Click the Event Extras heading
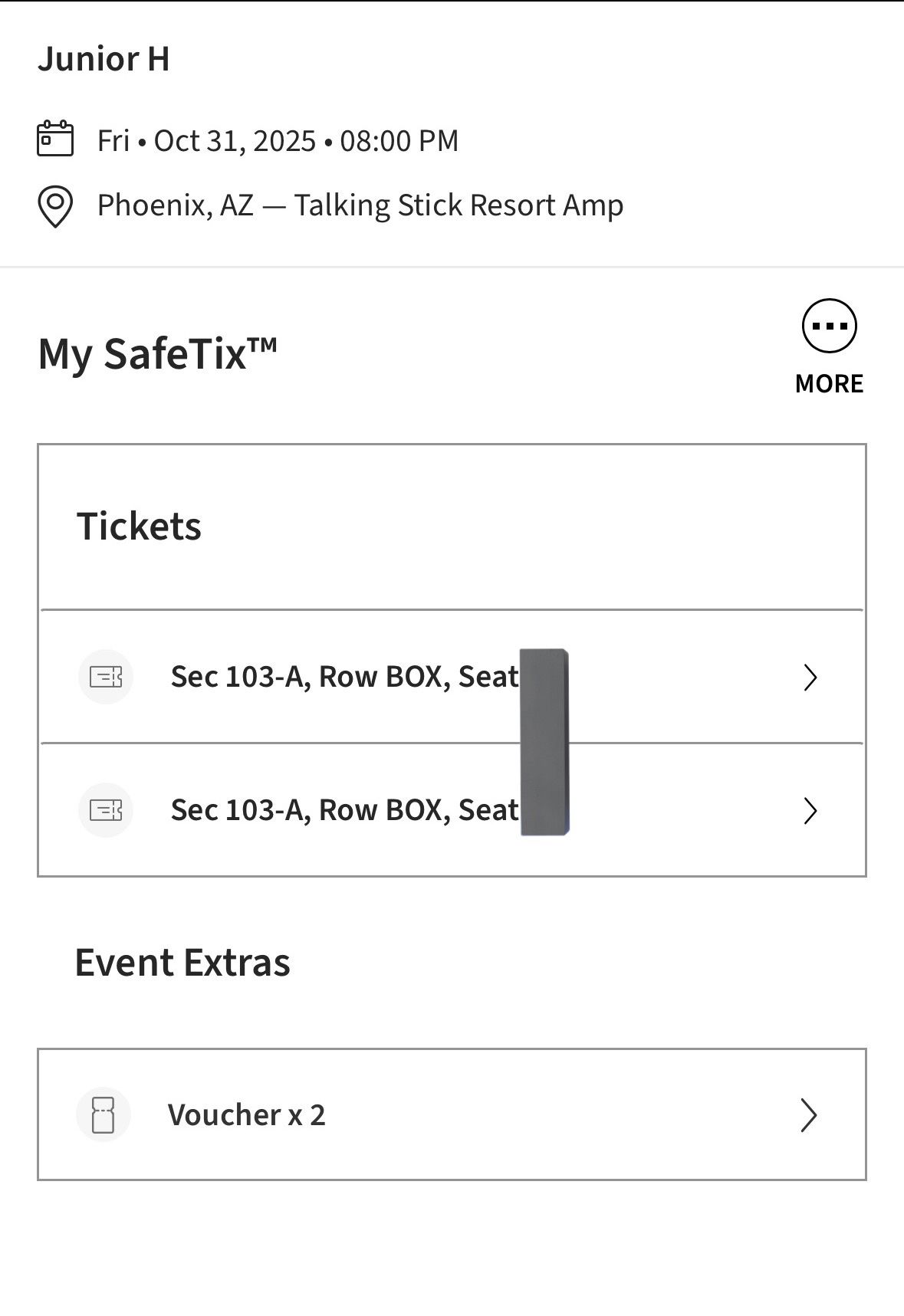Viewport: 904px width, 1316px height. click(x=182, y=963)
